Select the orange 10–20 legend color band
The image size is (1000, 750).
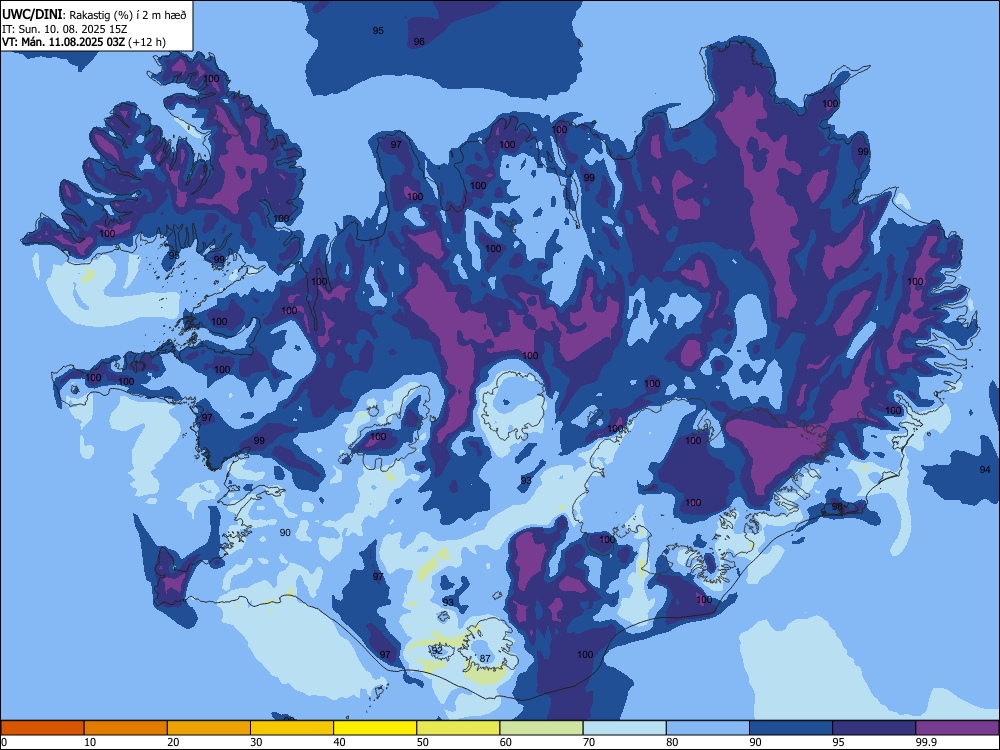[x=126, y=728]
